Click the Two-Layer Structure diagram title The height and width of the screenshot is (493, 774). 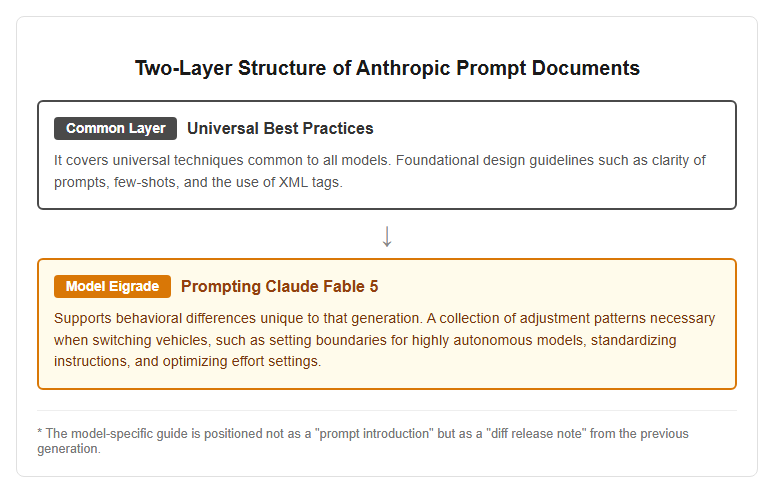click(x=387, y=68)
